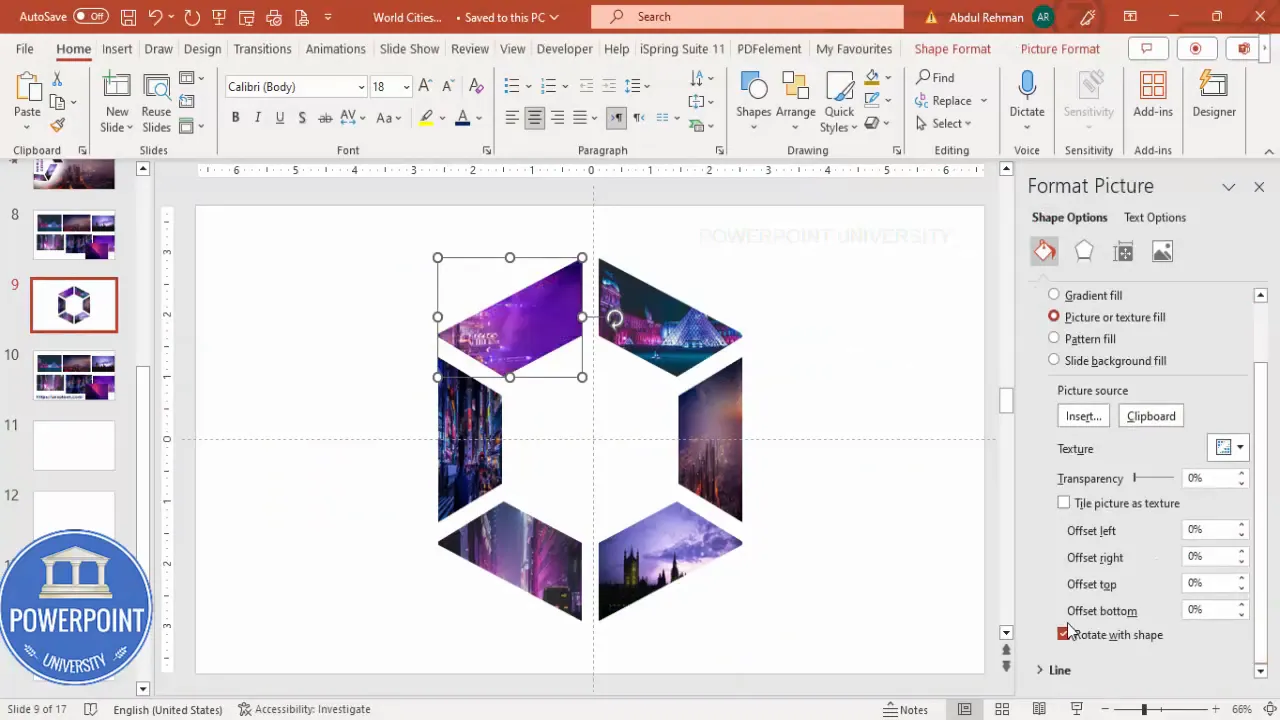The width and height of the screenshot is (1280, 720).
Task: Enable Tile picture as texture
Action: point(1064,503)
